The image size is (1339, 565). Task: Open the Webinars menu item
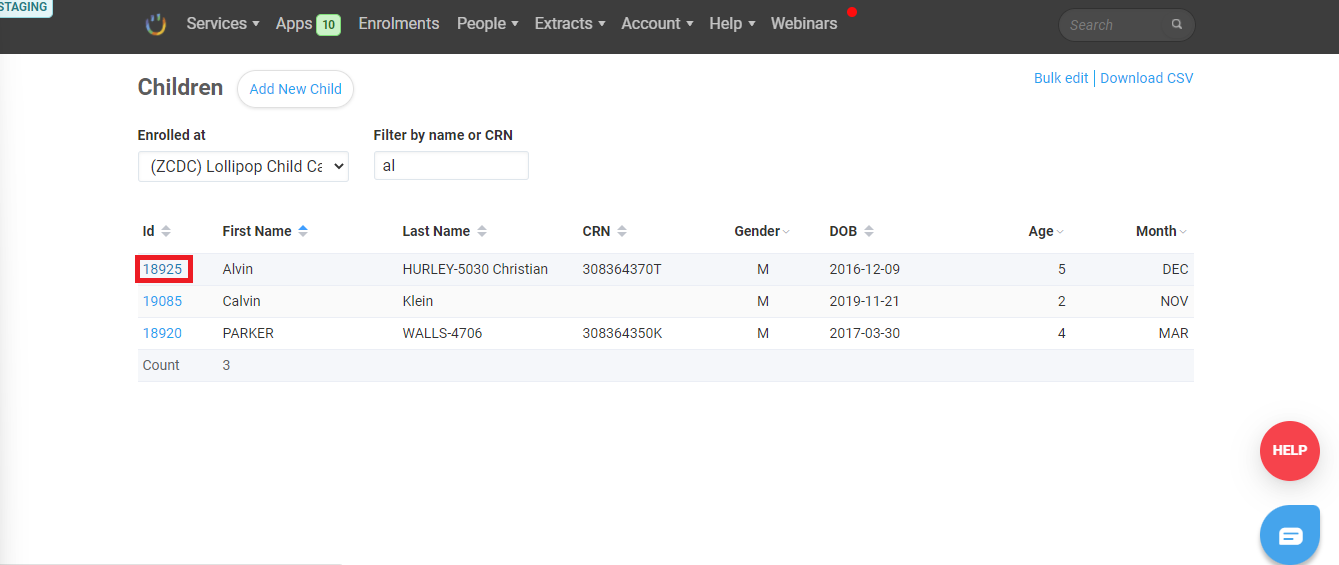pyautogui.click(x=804, y=23)
